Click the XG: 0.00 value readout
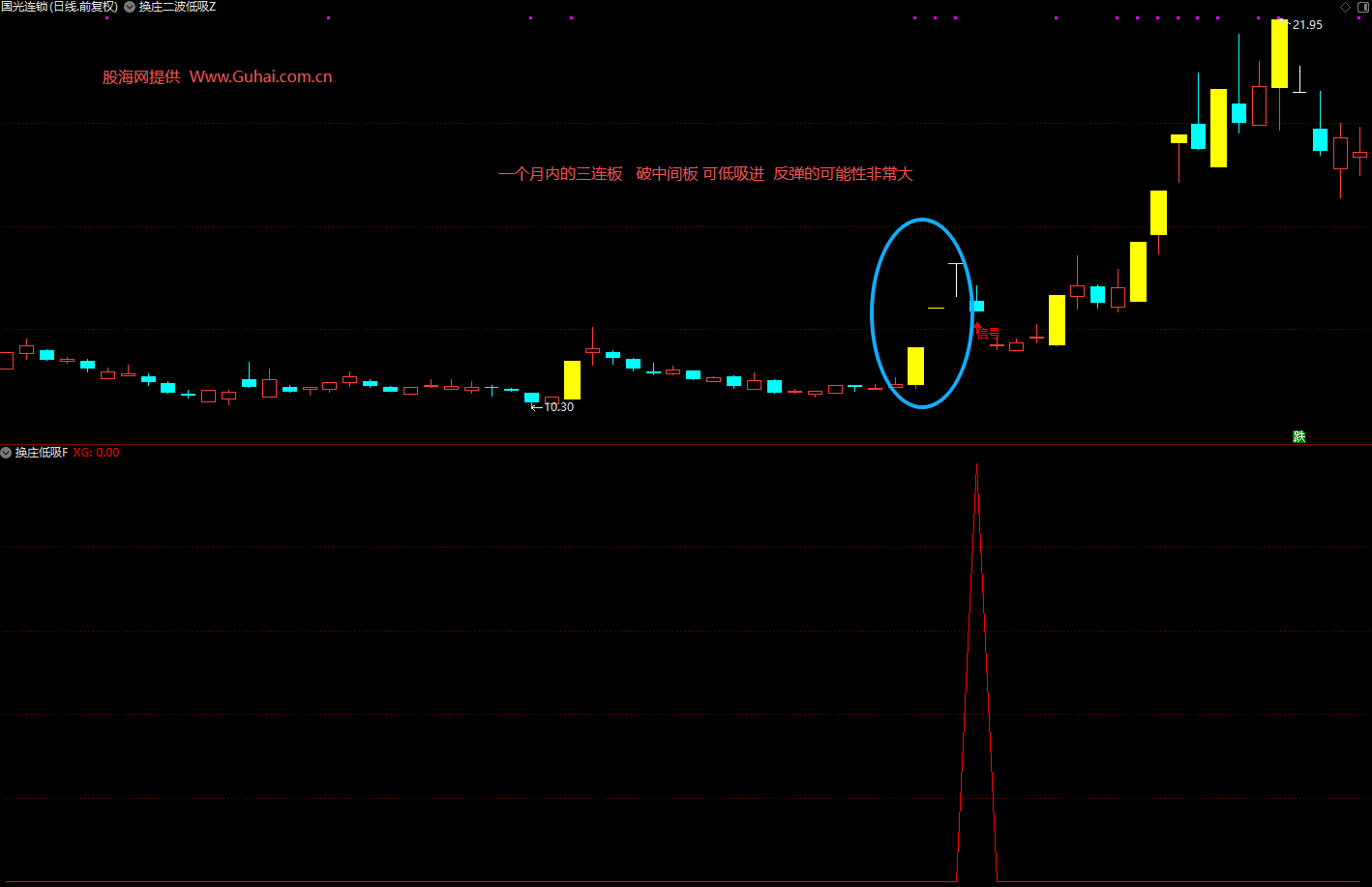 click(x=97, y=453)
